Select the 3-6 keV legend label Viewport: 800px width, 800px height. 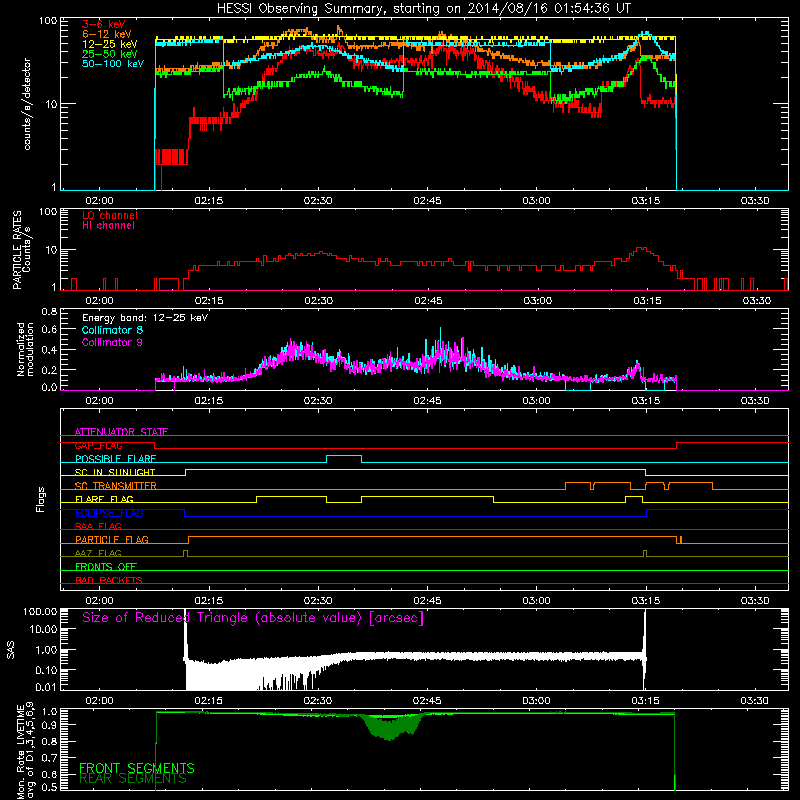coord(104,24)
